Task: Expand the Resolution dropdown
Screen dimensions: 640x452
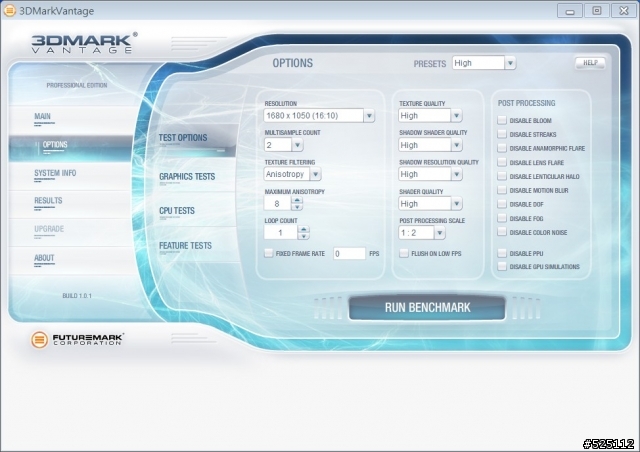Action: pos(369,116)
